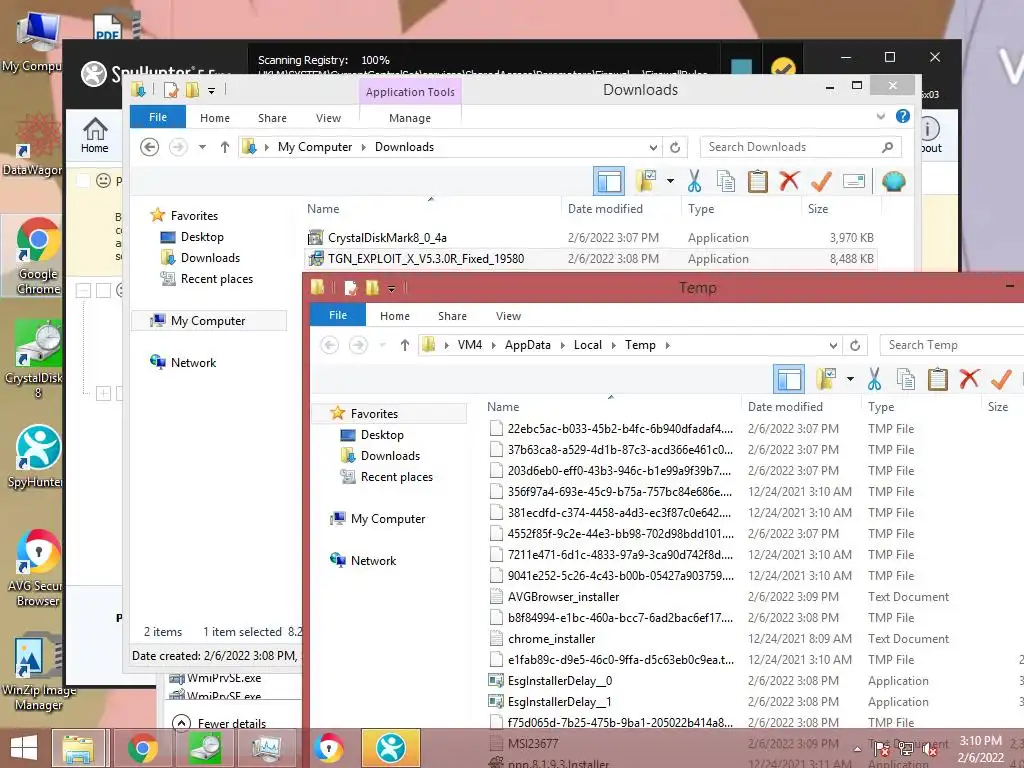Open Chrome from the taskbar
Screen dimensions: 1024x768
point(143,748)
